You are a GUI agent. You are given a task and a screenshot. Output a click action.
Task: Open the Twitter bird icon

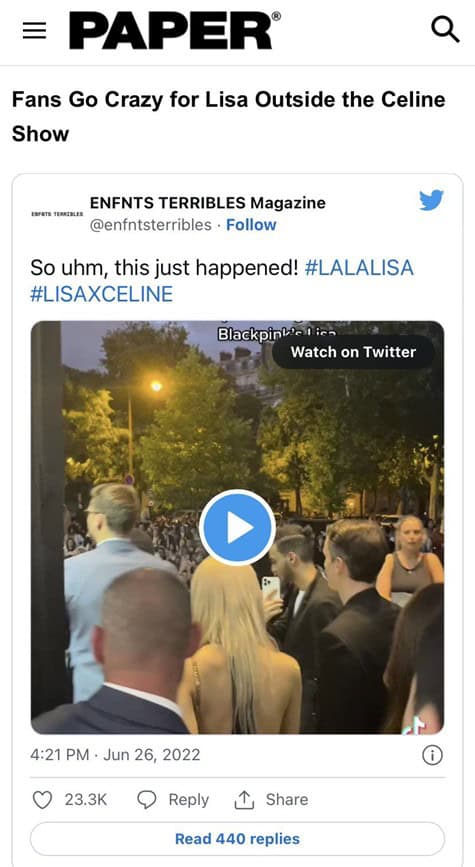431,200
